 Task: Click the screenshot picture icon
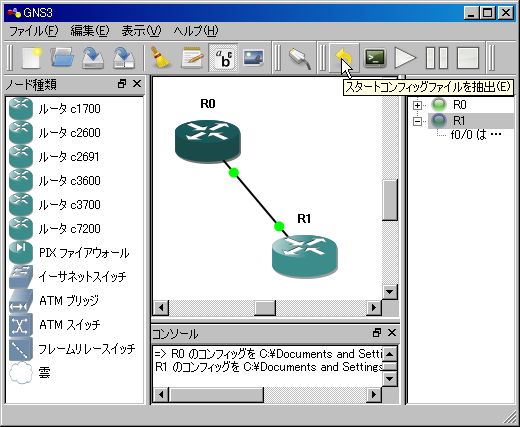253,58
